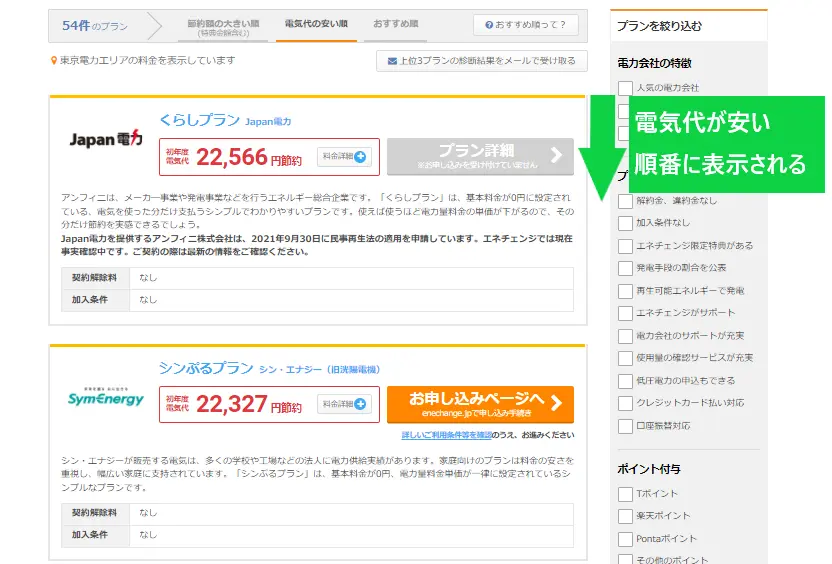The height and width of the screenshot is (564, 832).
Task: Click the arrow on the orange お申し込みページへ button
Action: pyautogui.click(x=556, y=404)
